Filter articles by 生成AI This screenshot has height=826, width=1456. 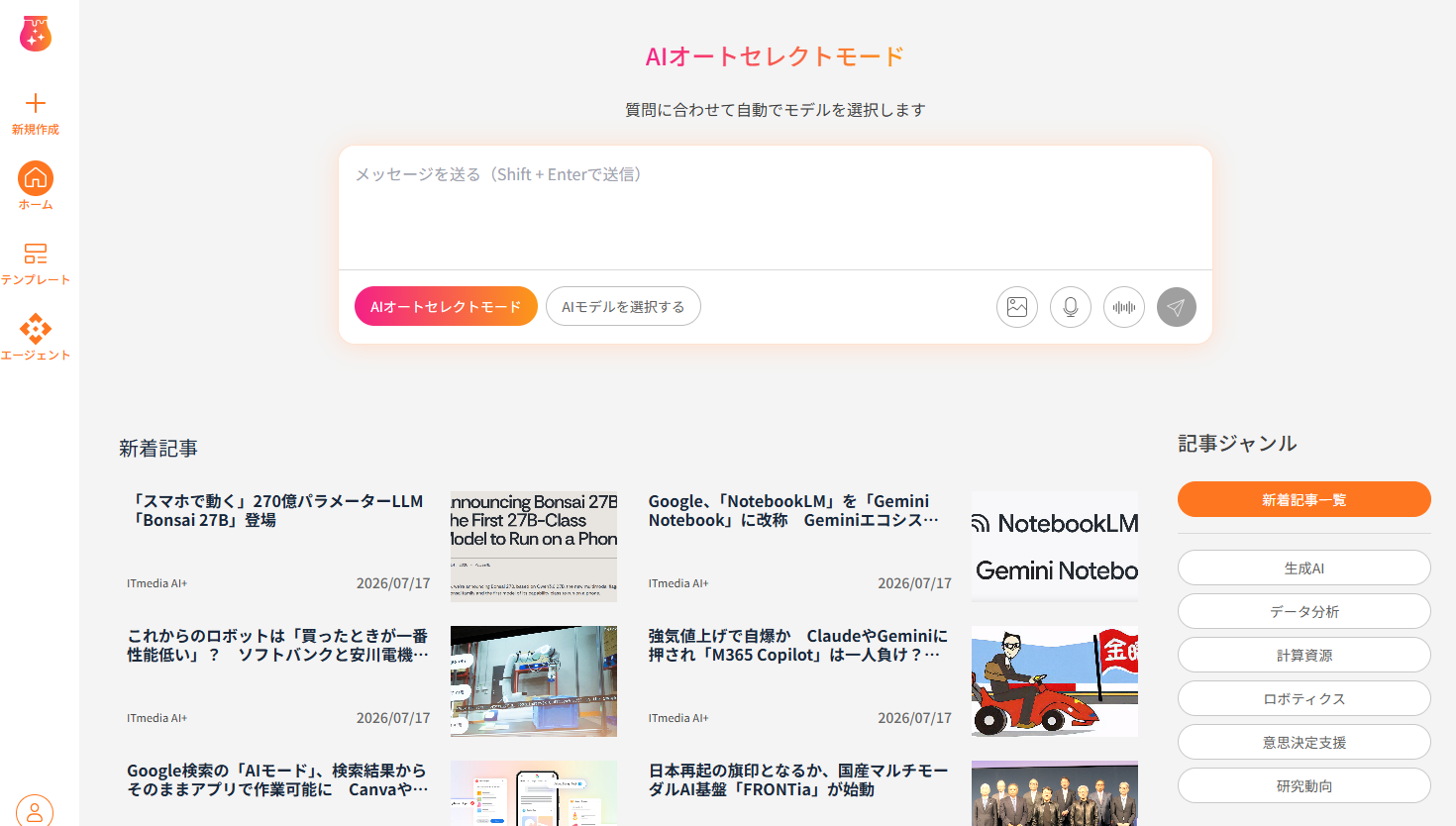pyautogui.click(x=1304, y=568)
